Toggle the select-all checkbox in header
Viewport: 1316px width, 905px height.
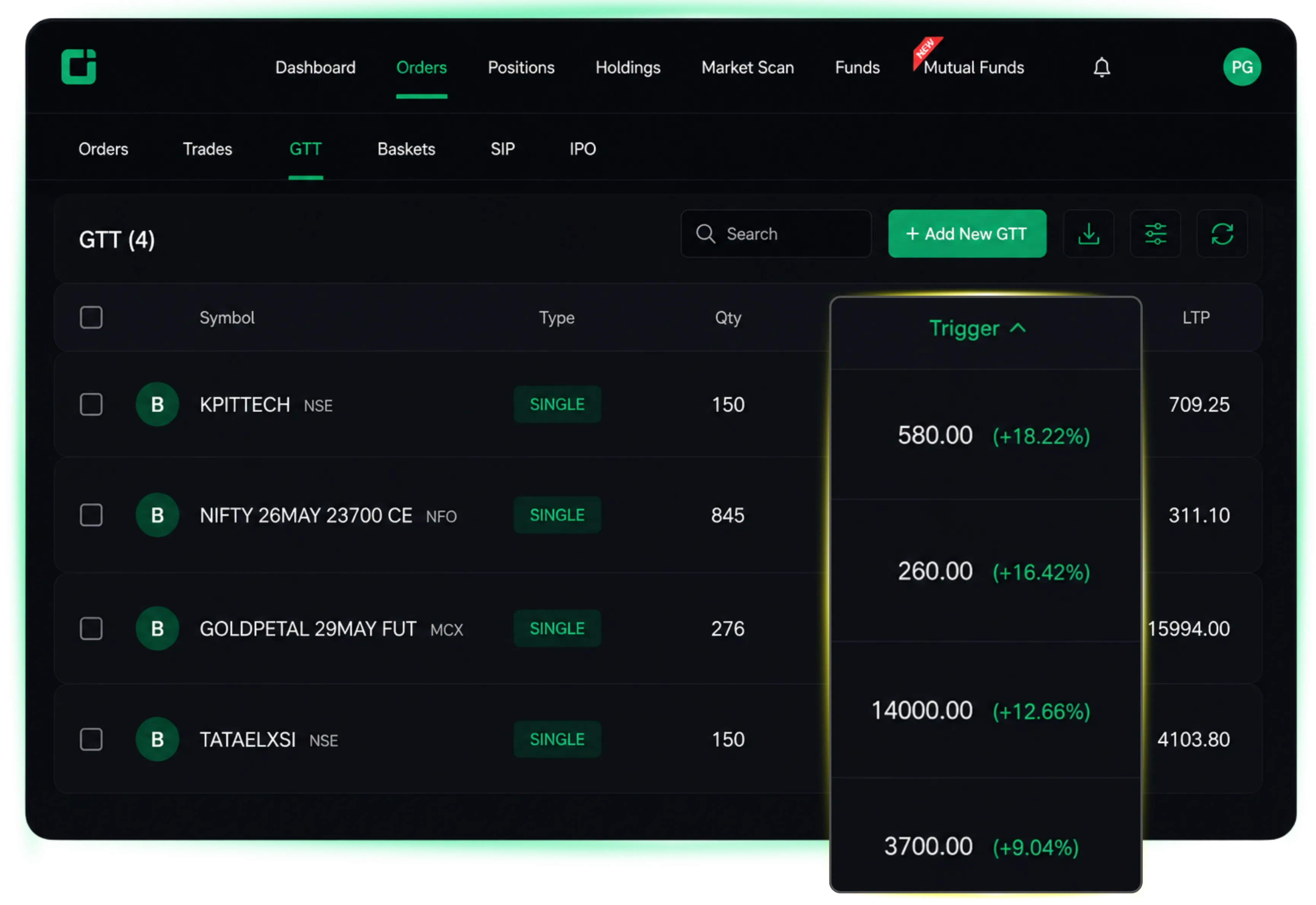(91, 318)
